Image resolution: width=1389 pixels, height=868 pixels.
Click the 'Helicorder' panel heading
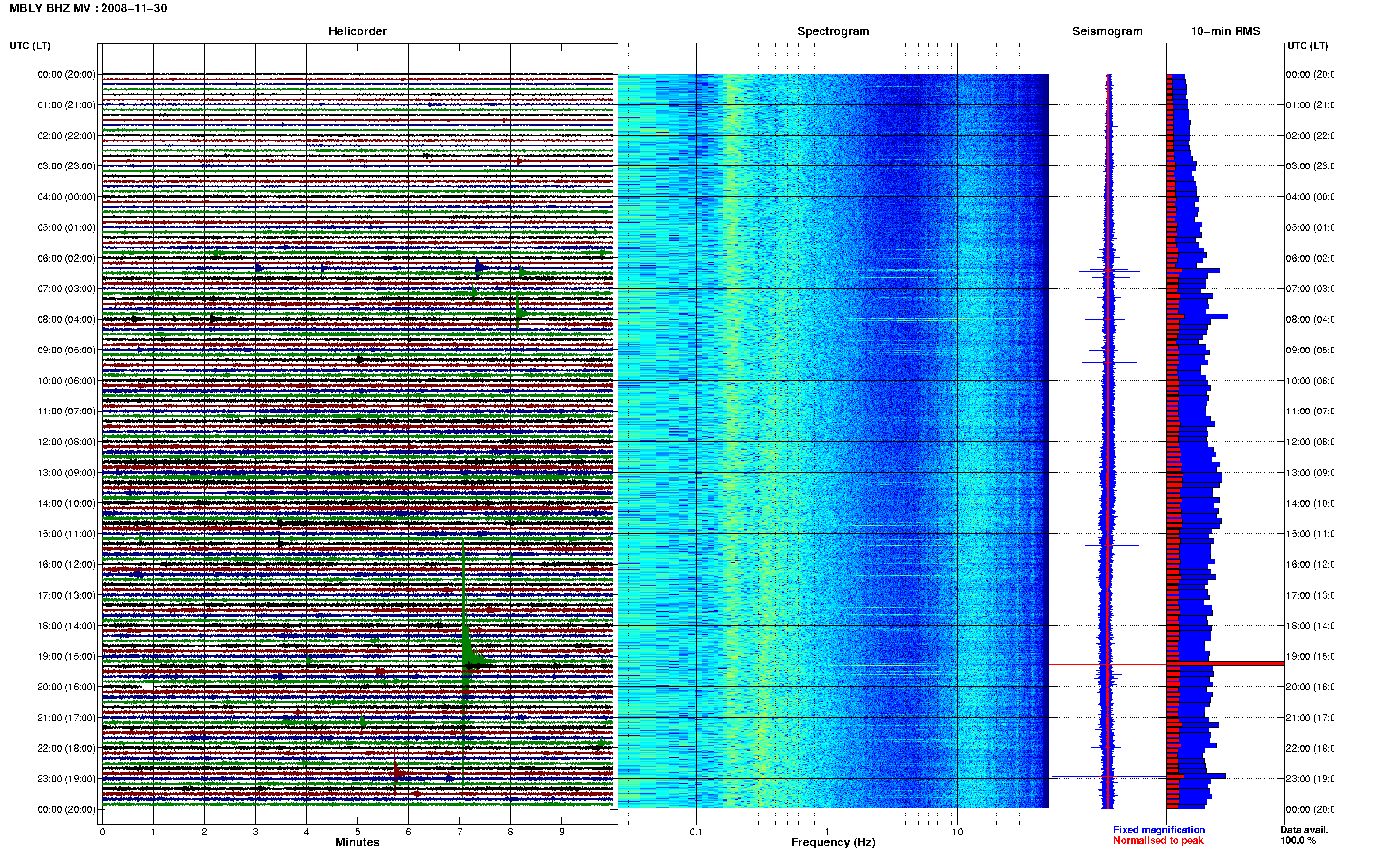(x=357, y=32)
